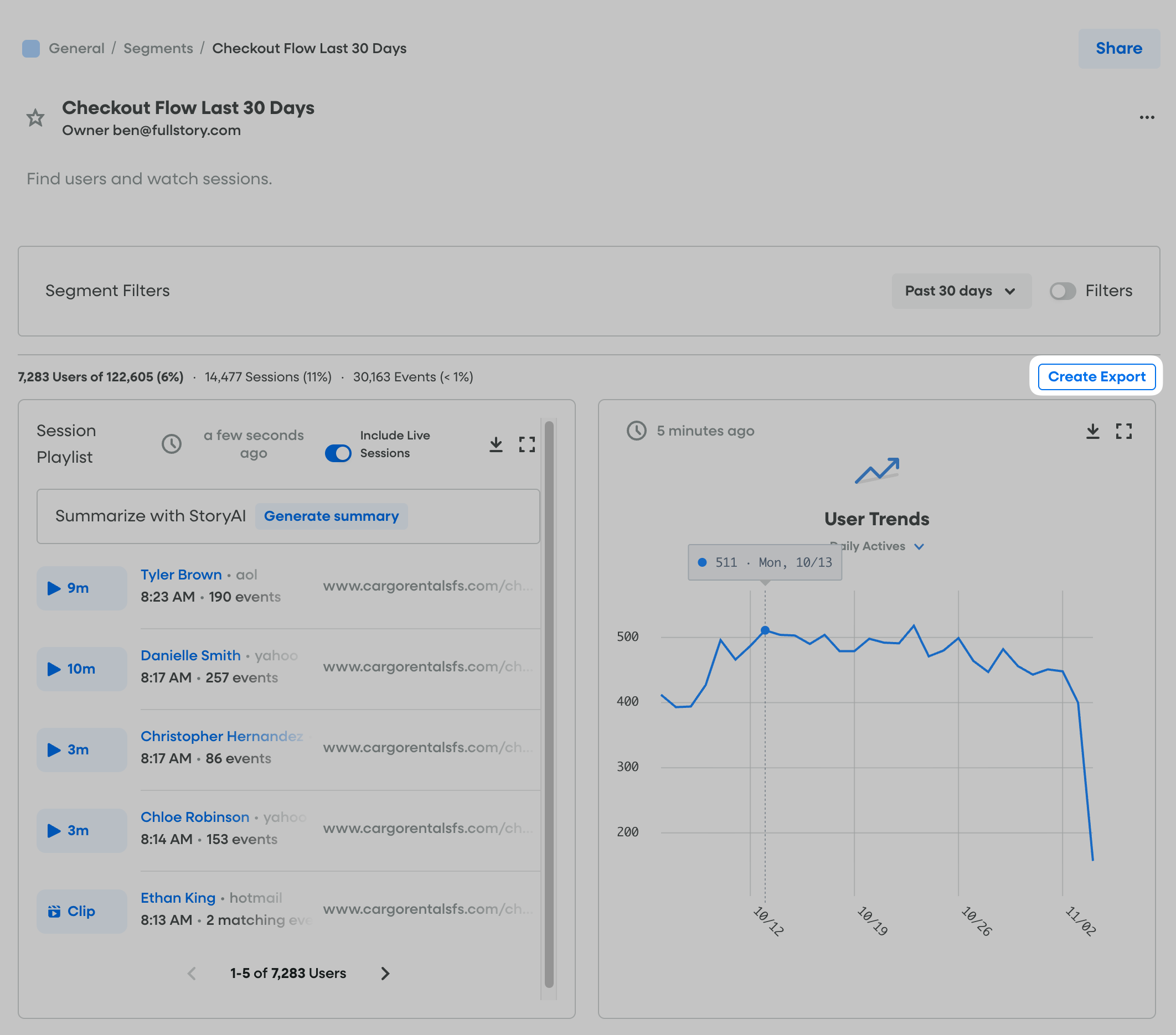Open Danielle Smith's user profile
The height and width of the screenshot is (1035, 1176).
(190, 655)
